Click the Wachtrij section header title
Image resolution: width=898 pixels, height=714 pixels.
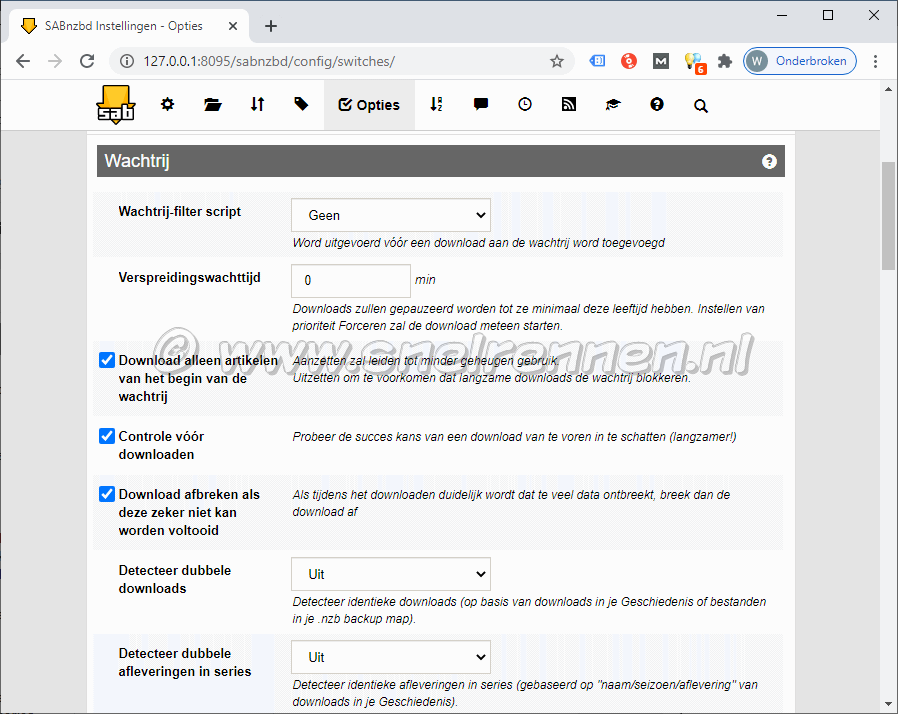137,161
